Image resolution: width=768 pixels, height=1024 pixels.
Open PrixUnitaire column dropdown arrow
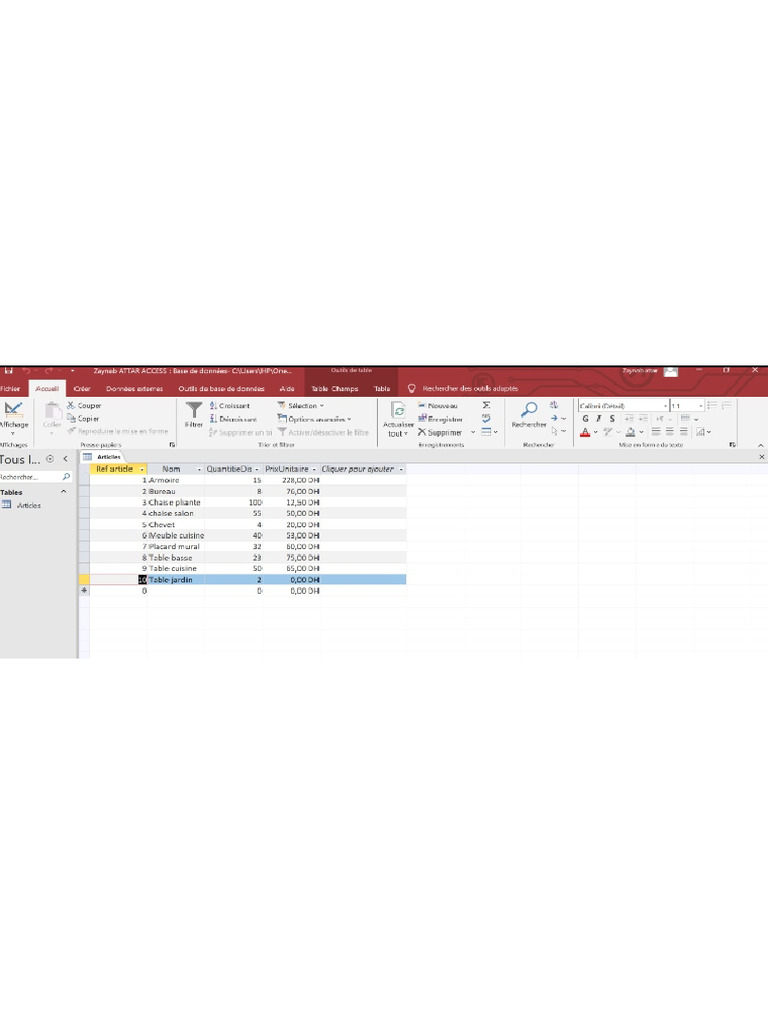(x=314, y=470)
